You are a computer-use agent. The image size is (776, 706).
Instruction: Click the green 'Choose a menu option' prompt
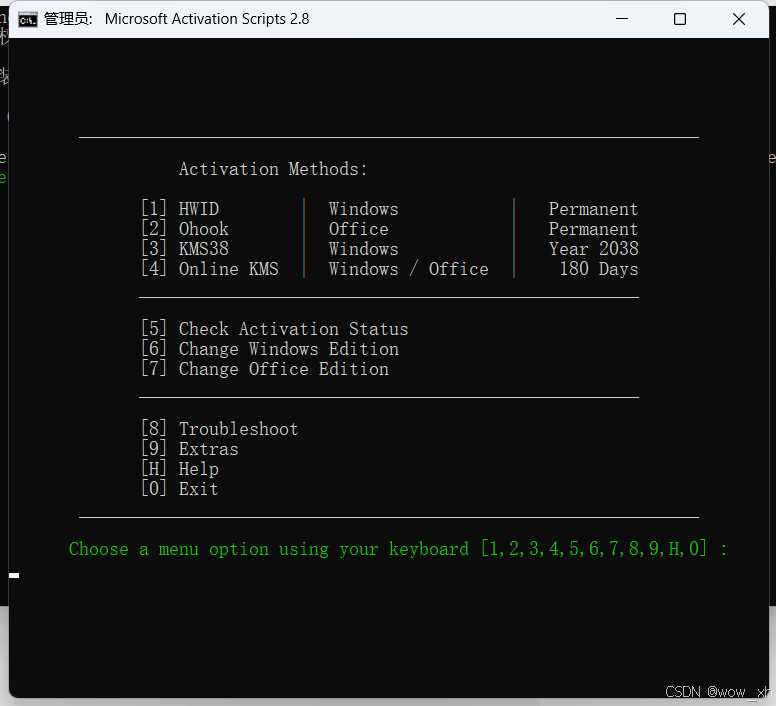(x=398, y=549)
